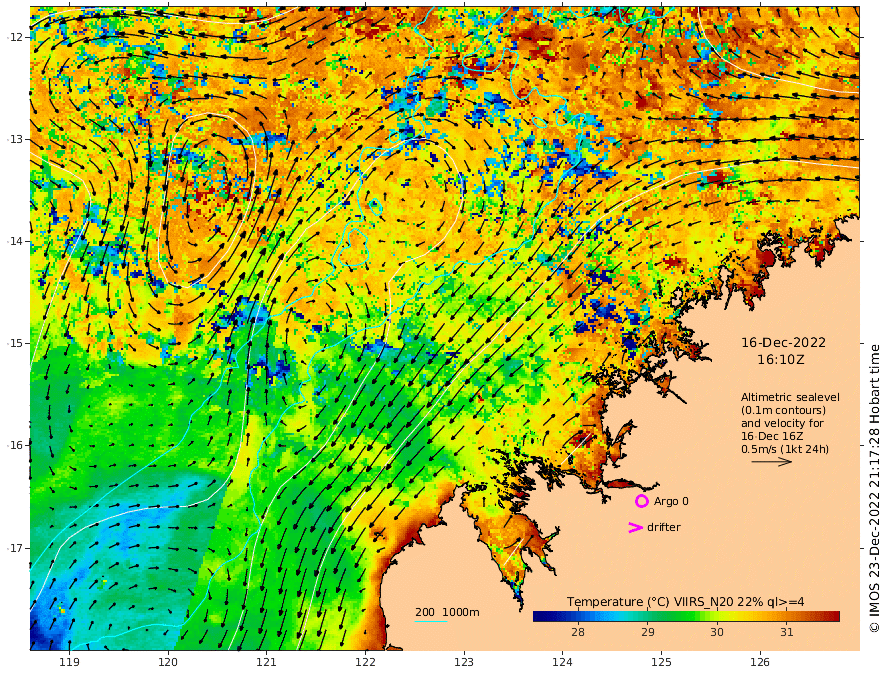Click latitude label '-14'

click(x=16, y=241)
